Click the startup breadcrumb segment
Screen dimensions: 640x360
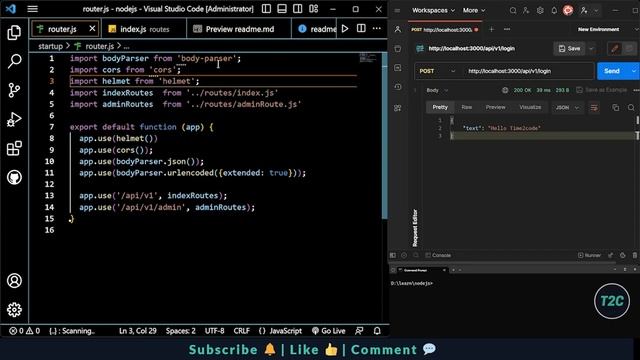coord(50,46)
